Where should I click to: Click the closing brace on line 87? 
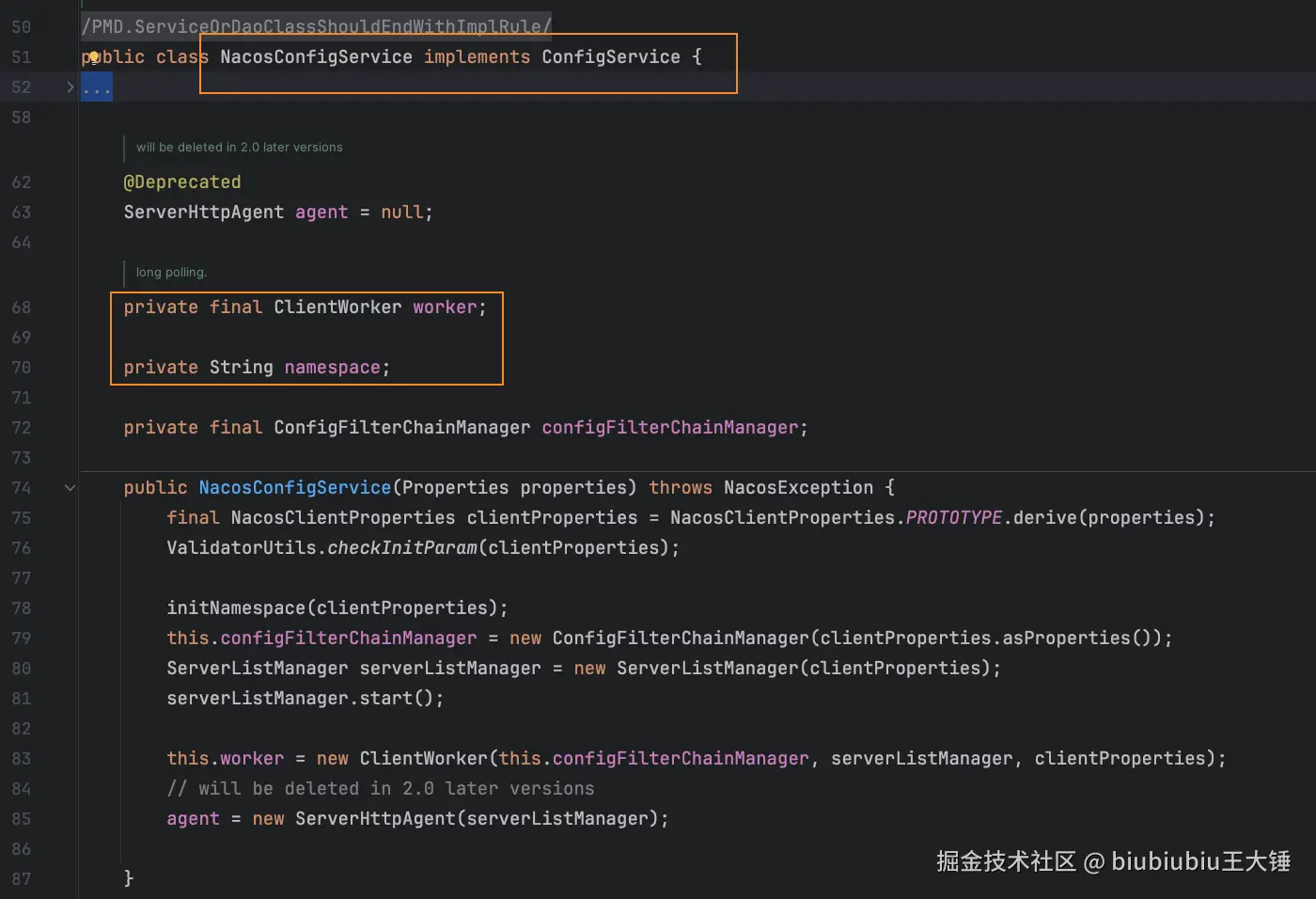click(x=129, y=878)
